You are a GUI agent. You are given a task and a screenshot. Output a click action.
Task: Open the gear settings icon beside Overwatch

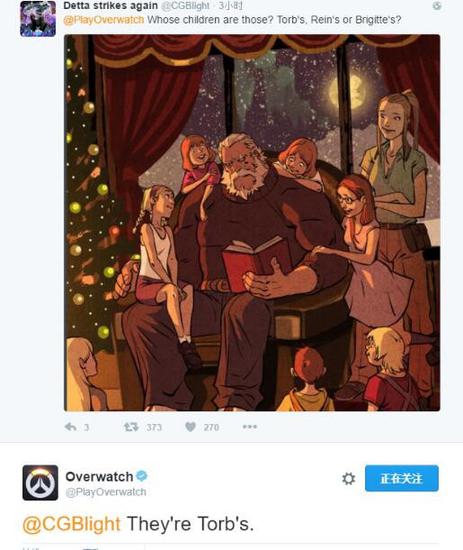click(x=348, y=478)
